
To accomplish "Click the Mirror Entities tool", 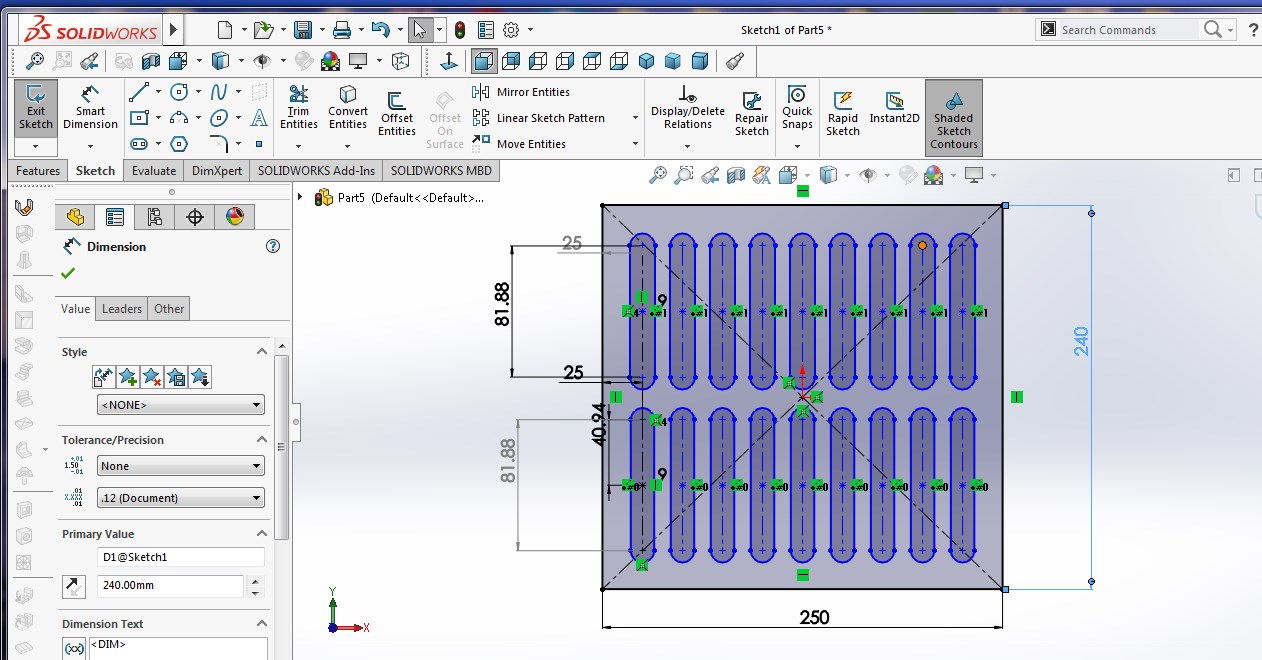I will point(522,92).
